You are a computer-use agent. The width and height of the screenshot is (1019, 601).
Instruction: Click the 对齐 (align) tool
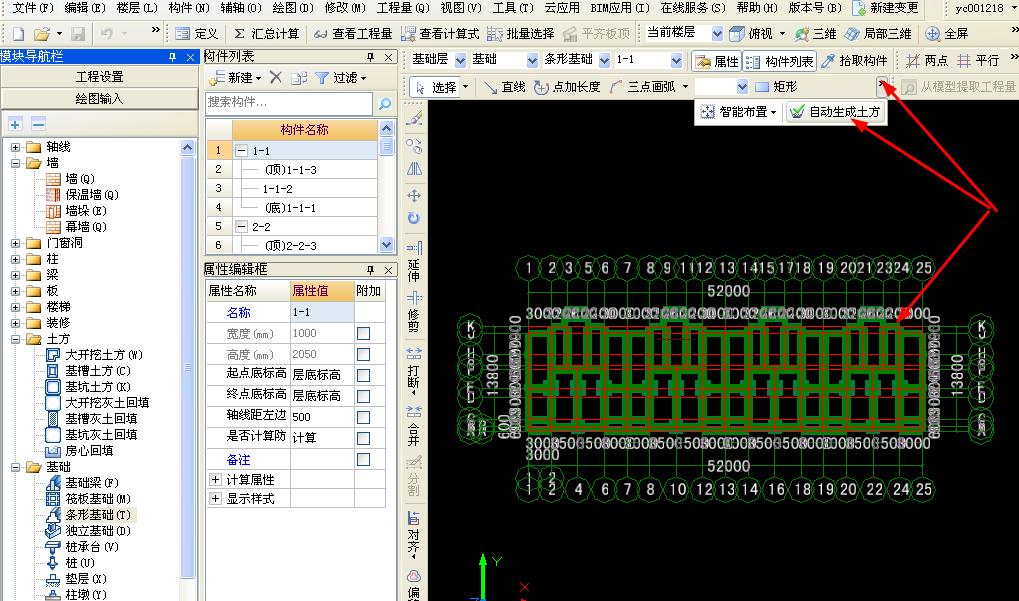click(x=414, y=536)
